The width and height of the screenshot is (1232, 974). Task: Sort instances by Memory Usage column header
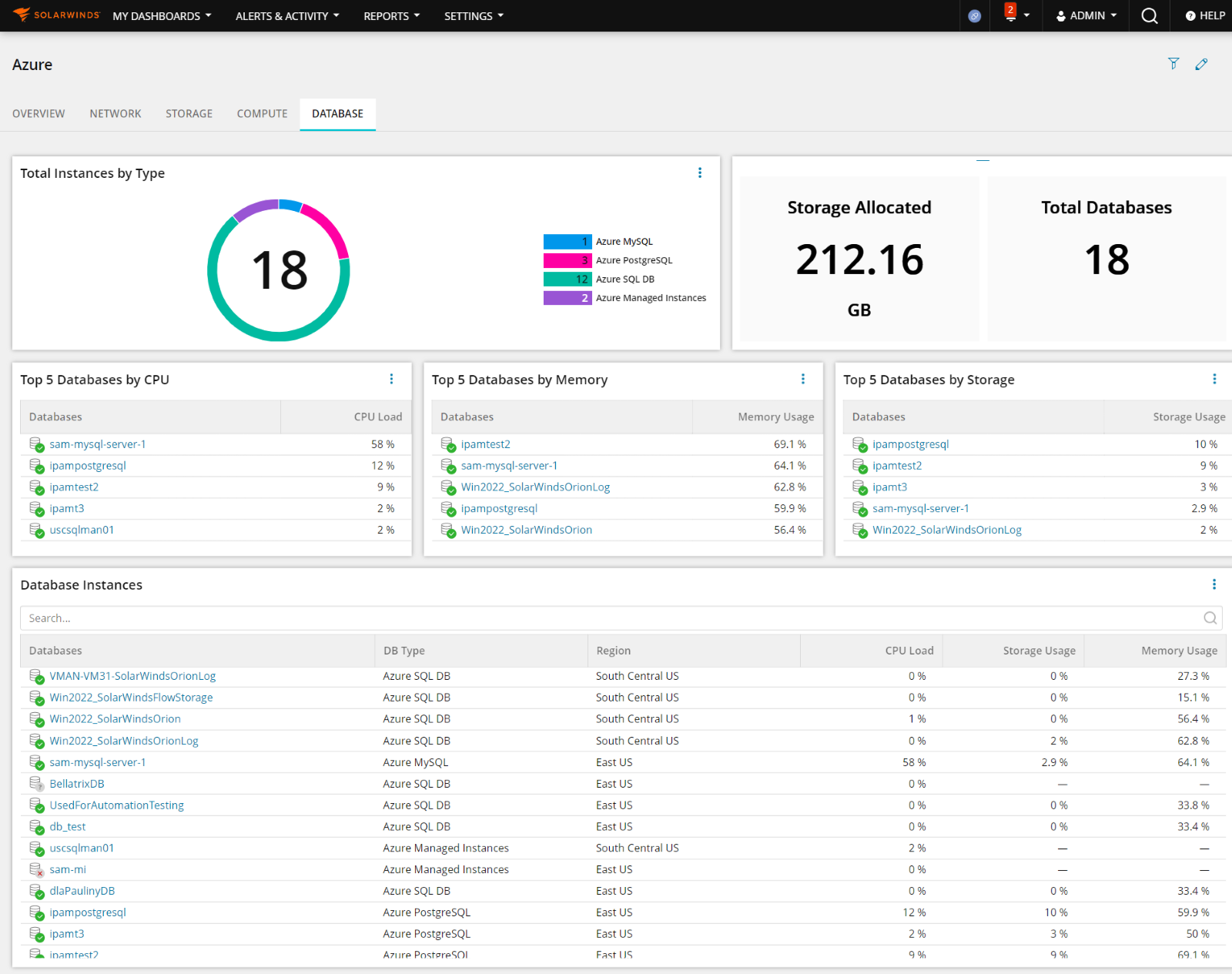pyautogui.click(x=1154, y=651)
